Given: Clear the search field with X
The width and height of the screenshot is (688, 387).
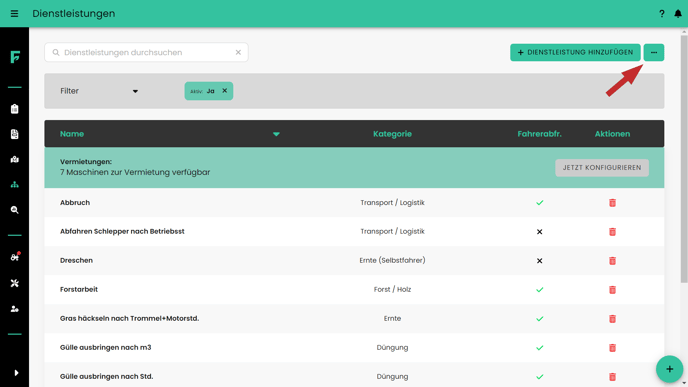Looking at the screenshot, I should (238, 52).
